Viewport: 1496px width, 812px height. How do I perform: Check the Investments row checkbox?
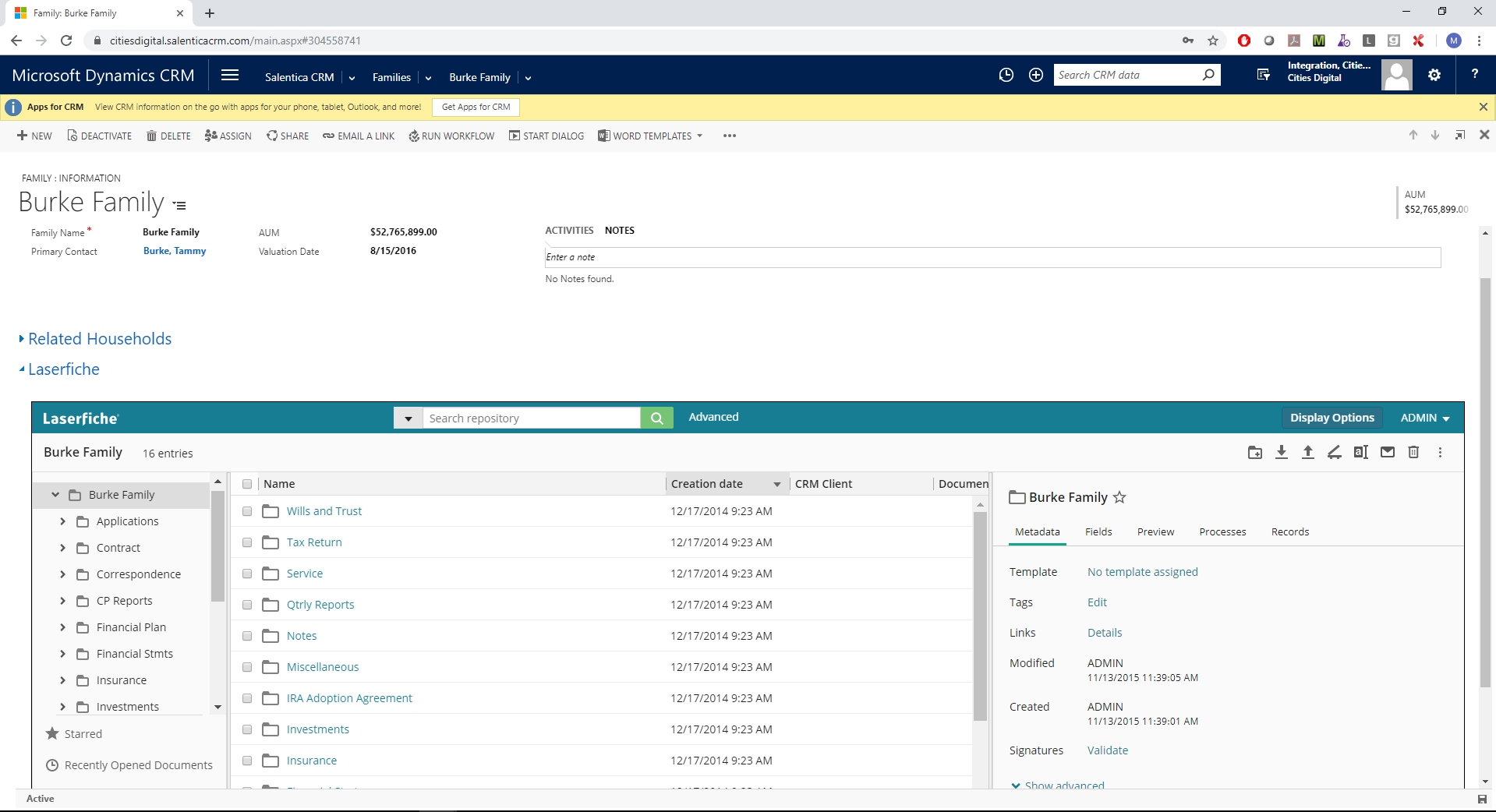247,729
